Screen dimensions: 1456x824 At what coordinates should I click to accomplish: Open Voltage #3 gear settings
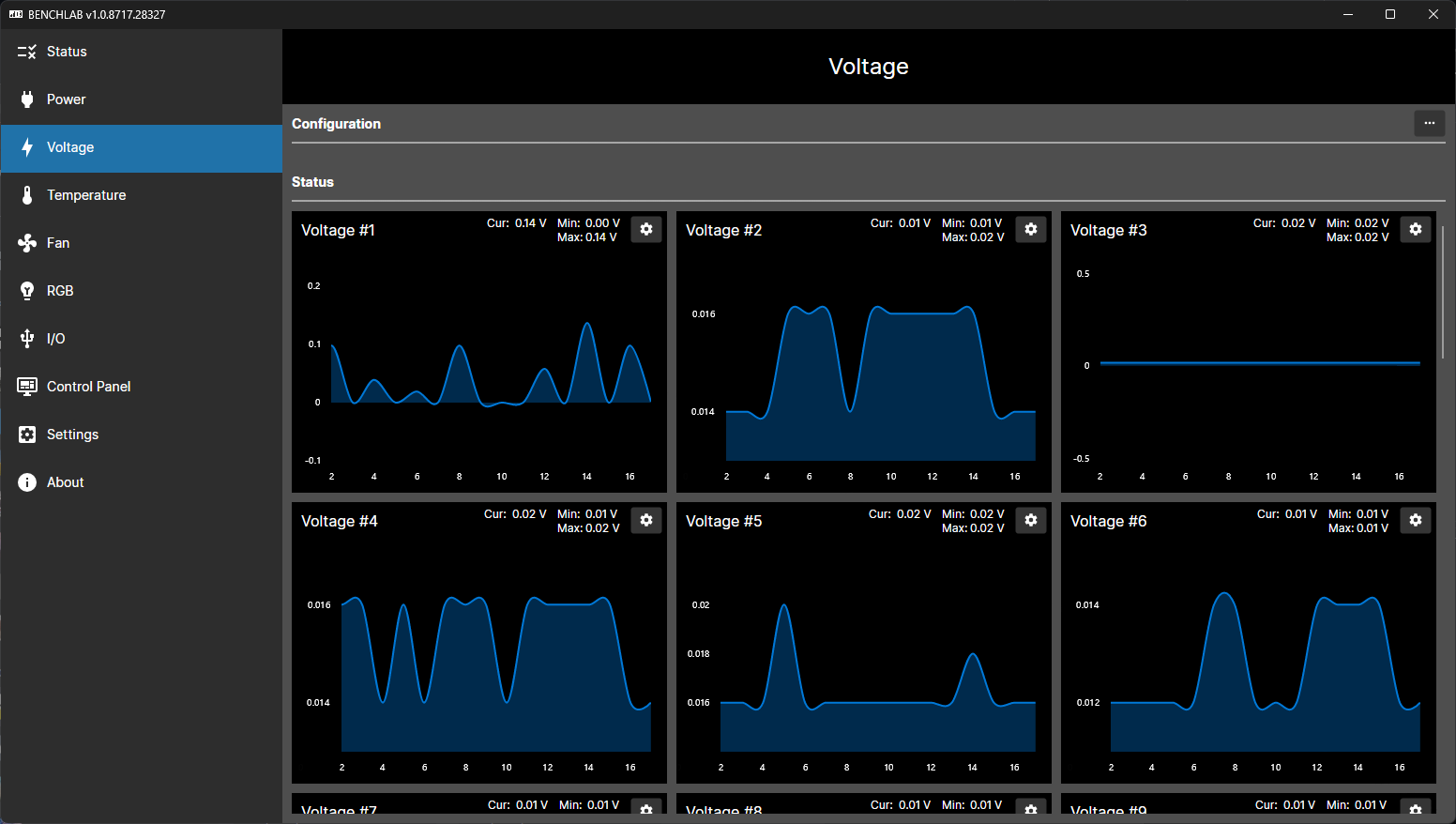(x=1416, y=230)
